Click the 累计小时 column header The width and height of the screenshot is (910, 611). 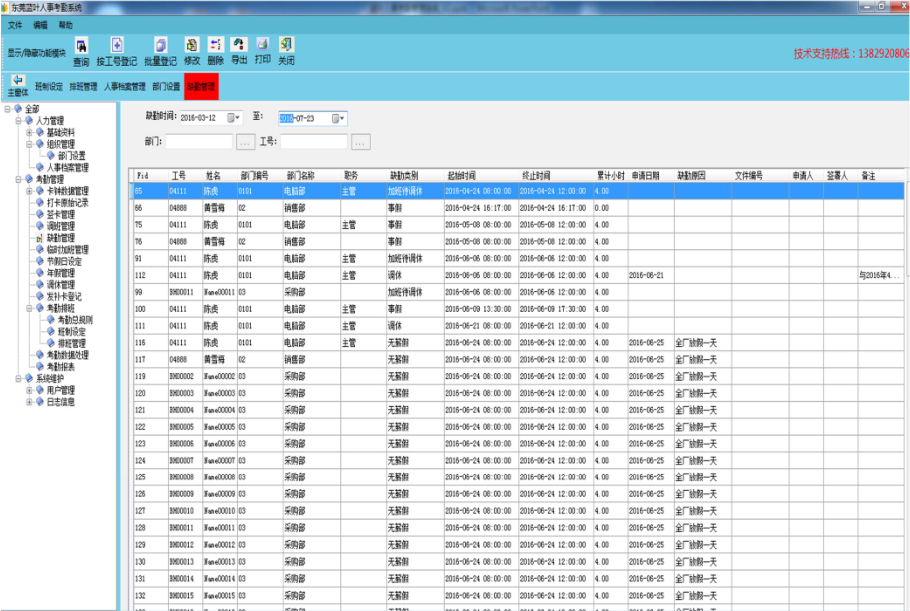(611, 175)
